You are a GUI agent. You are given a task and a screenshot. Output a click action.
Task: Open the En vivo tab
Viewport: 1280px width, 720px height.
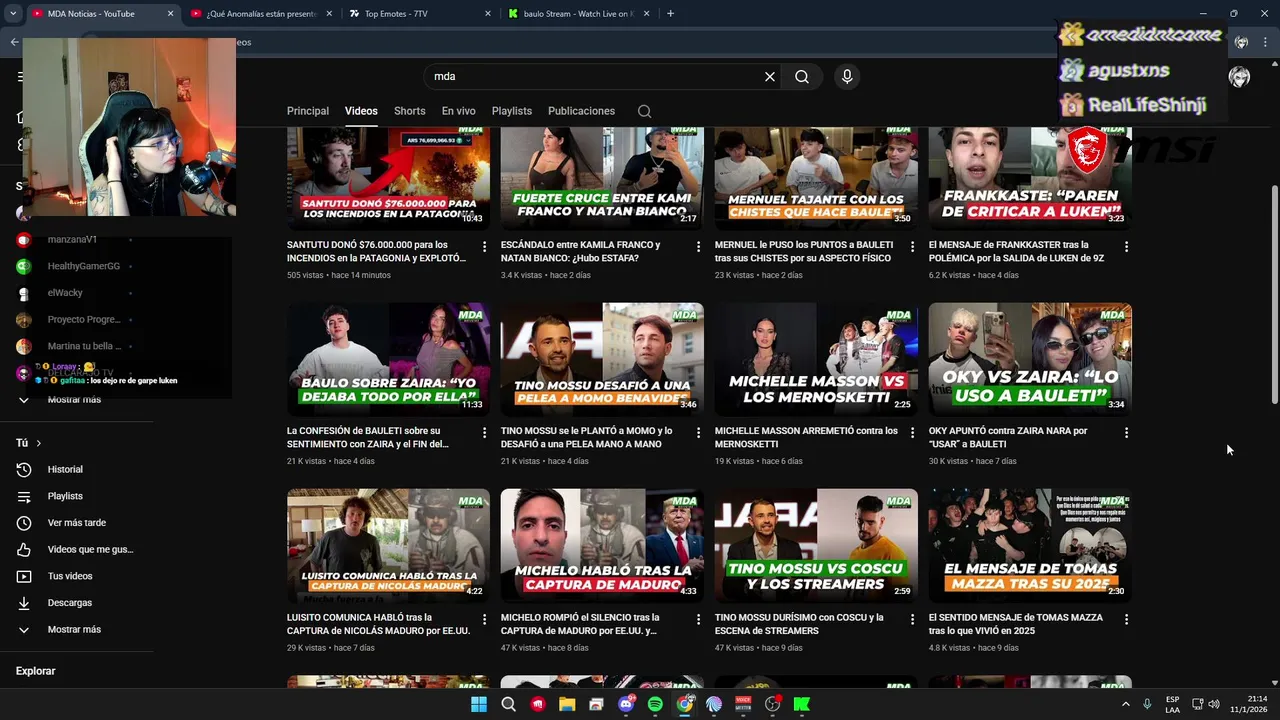click(x=459, y=111)
